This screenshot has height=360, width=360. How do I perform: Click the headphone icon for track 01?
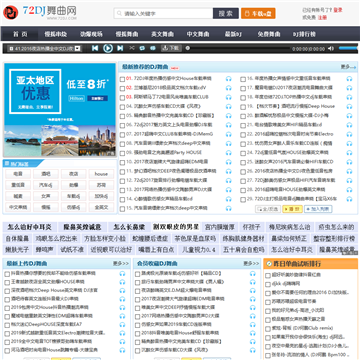point(228,79)
